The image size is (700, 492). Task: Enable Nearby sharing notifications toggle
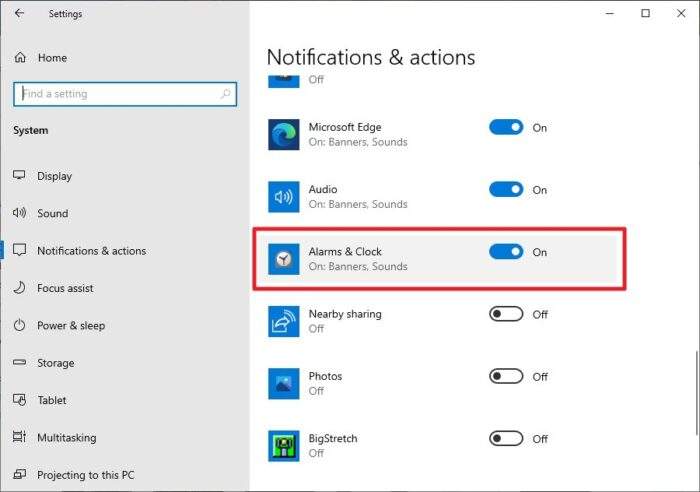(x=506, y=314)
